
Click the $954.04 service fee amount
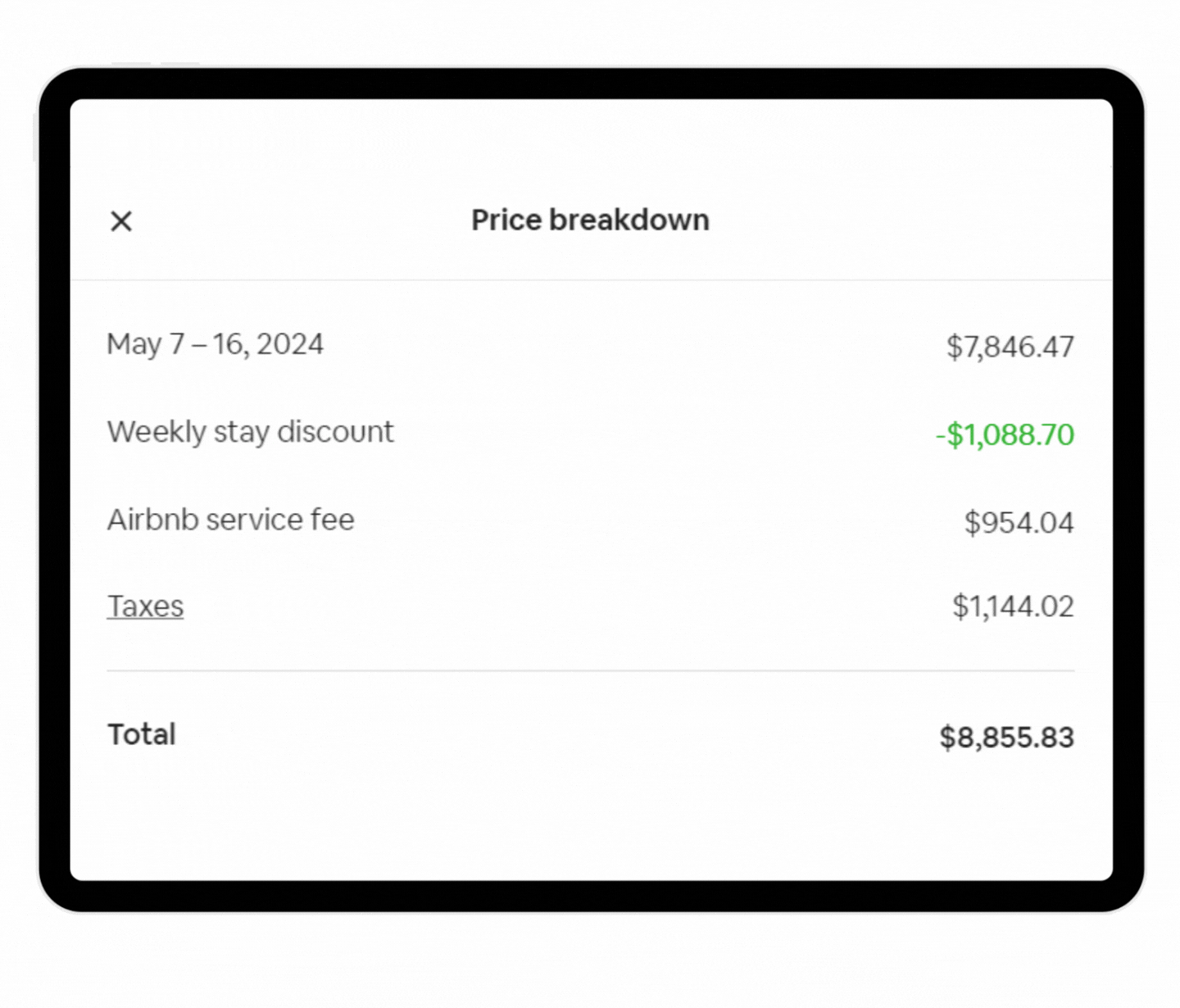[1019, 523]
